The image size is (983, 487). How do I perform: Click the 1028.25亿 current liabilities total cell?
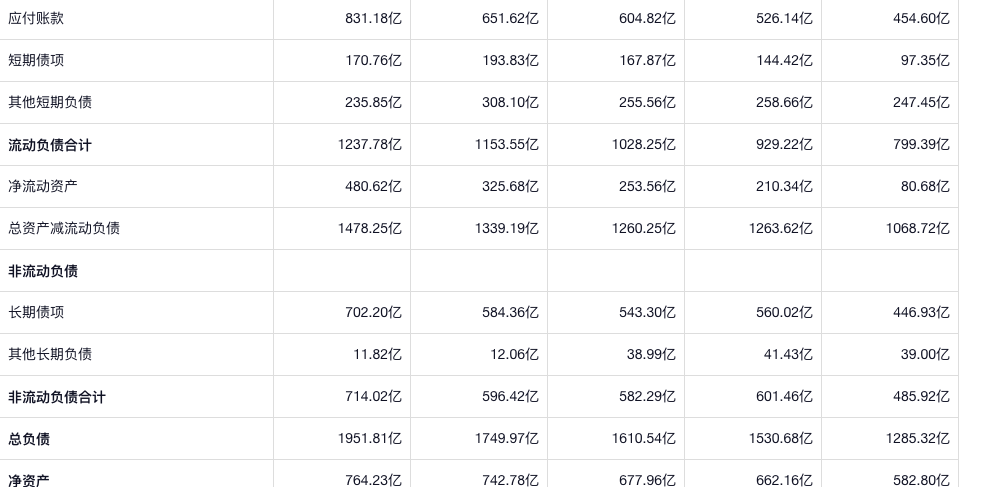tap(643, 145)
